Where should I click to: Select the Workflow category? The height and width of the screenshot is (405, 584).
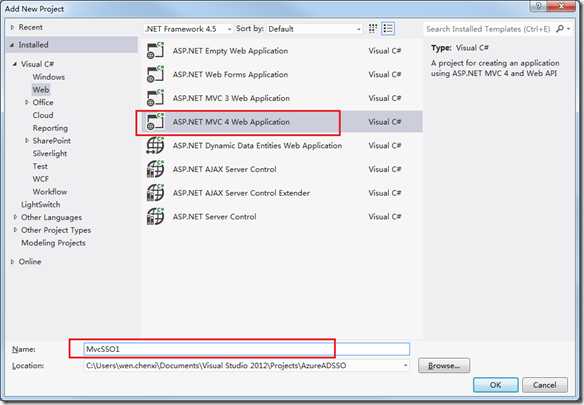coord(50,192)
